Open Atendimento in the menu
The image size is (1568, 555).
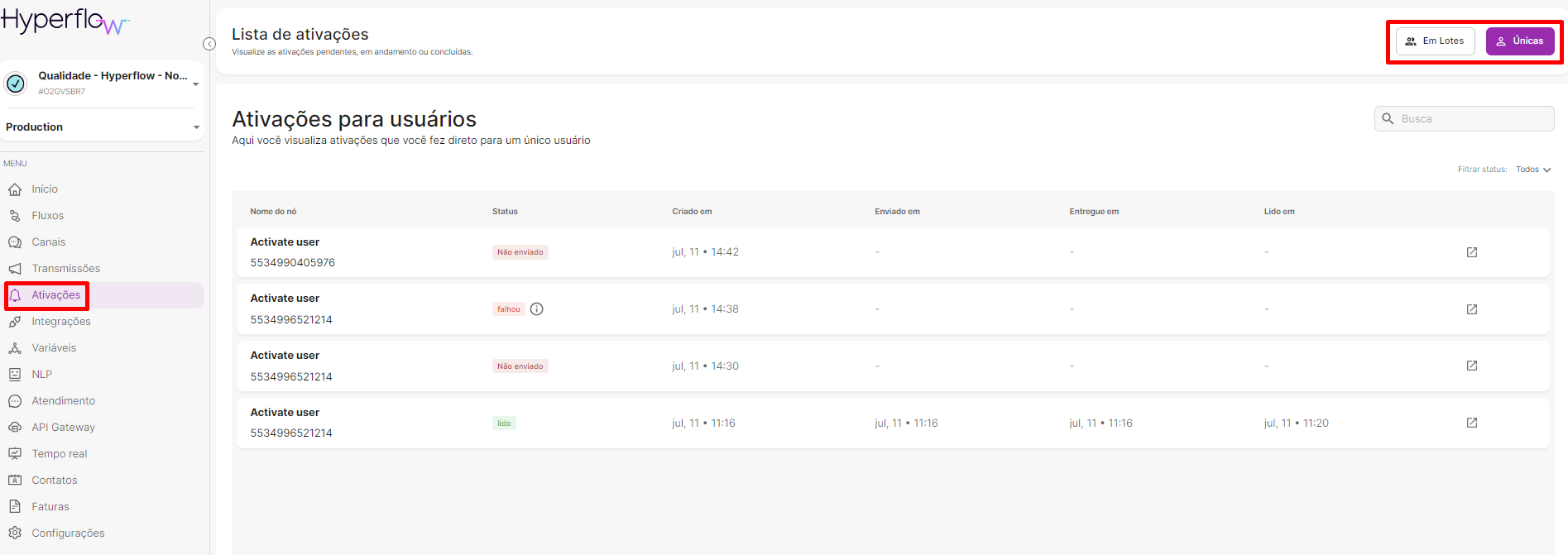[x=64, y=401]
